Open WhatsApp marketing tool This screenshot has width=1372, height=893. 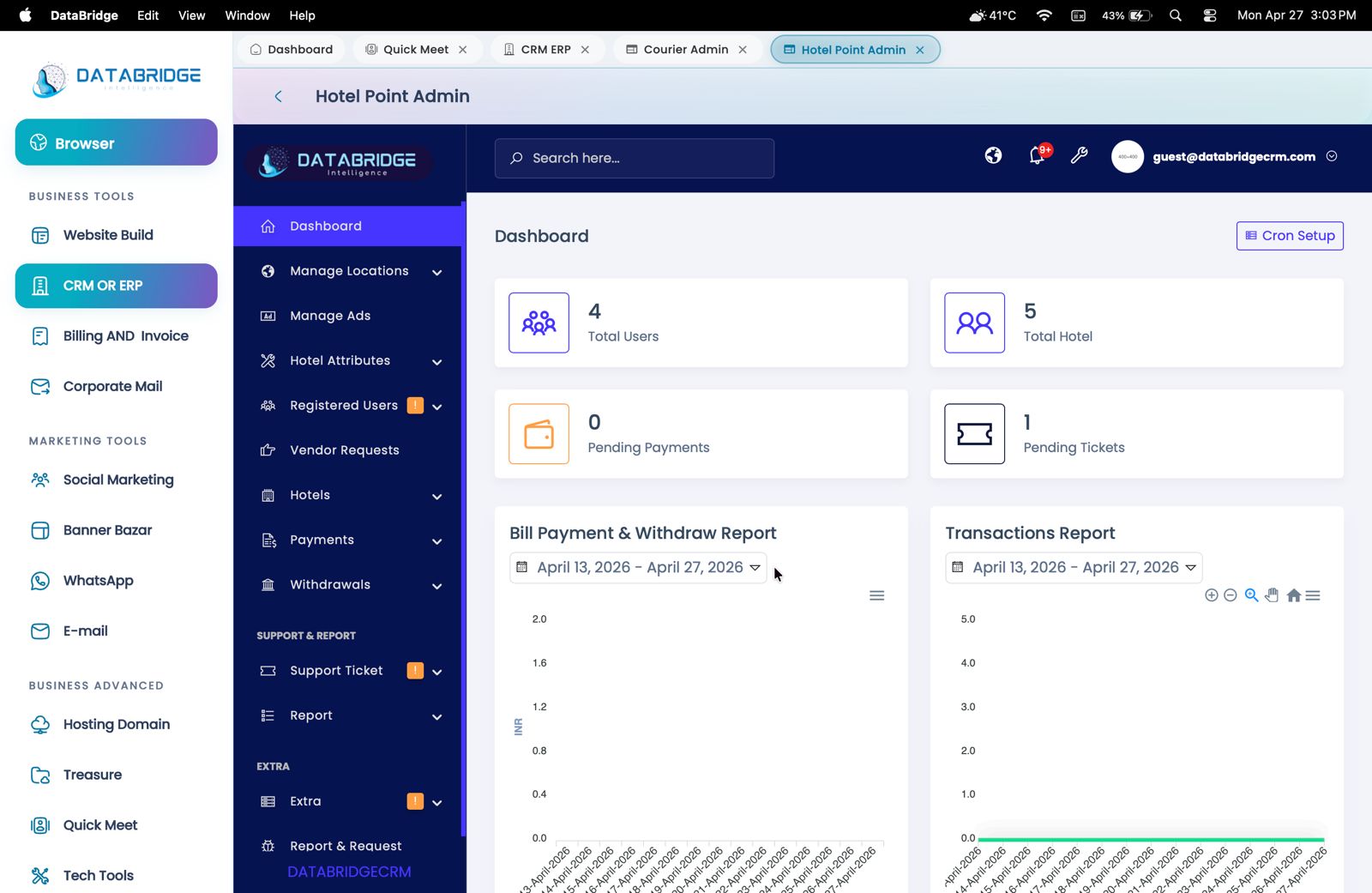coord(116,581)
